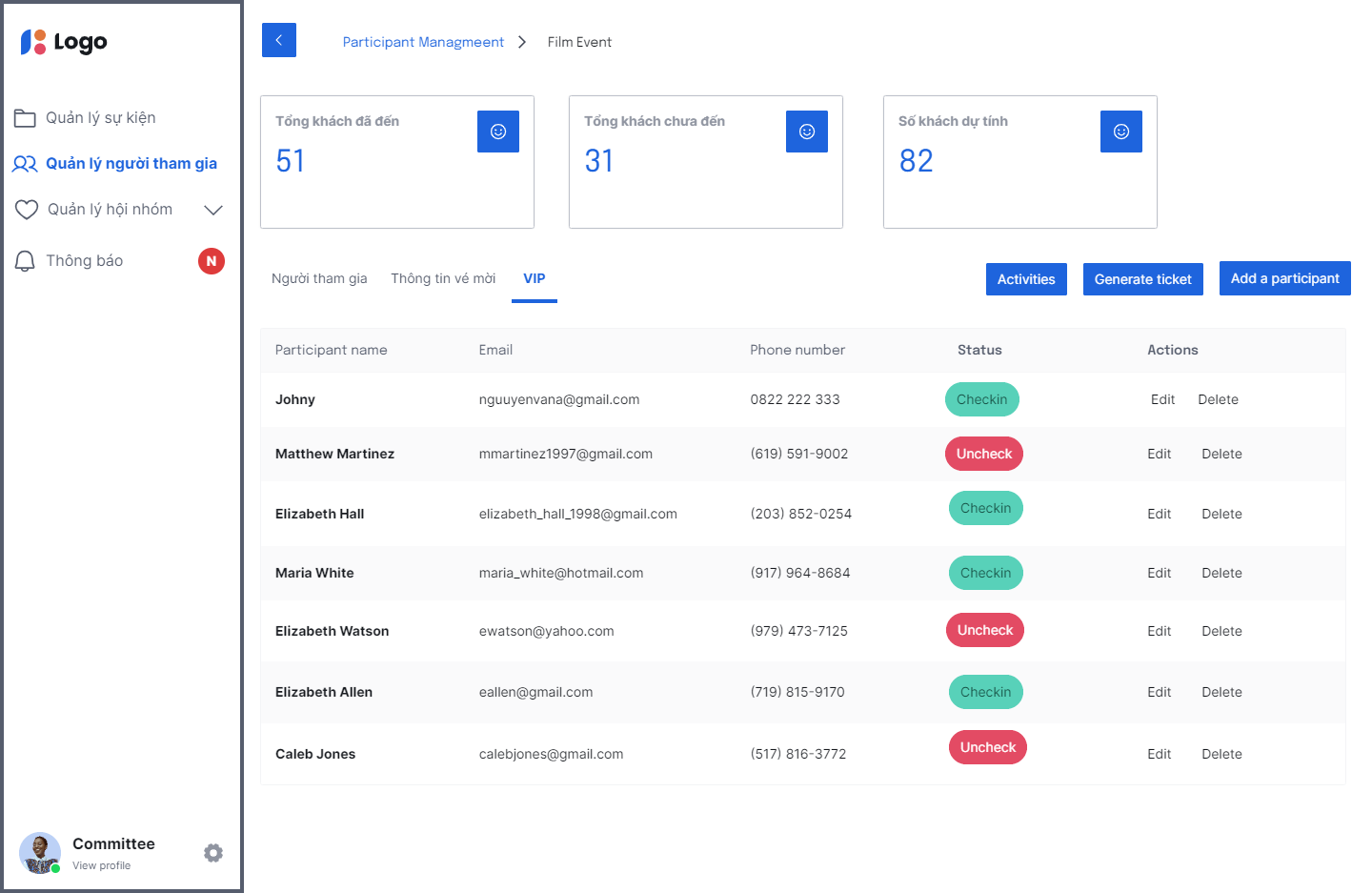
Task: Toggle Johny's Checkin status badge
Action: (x=981, y=399)
